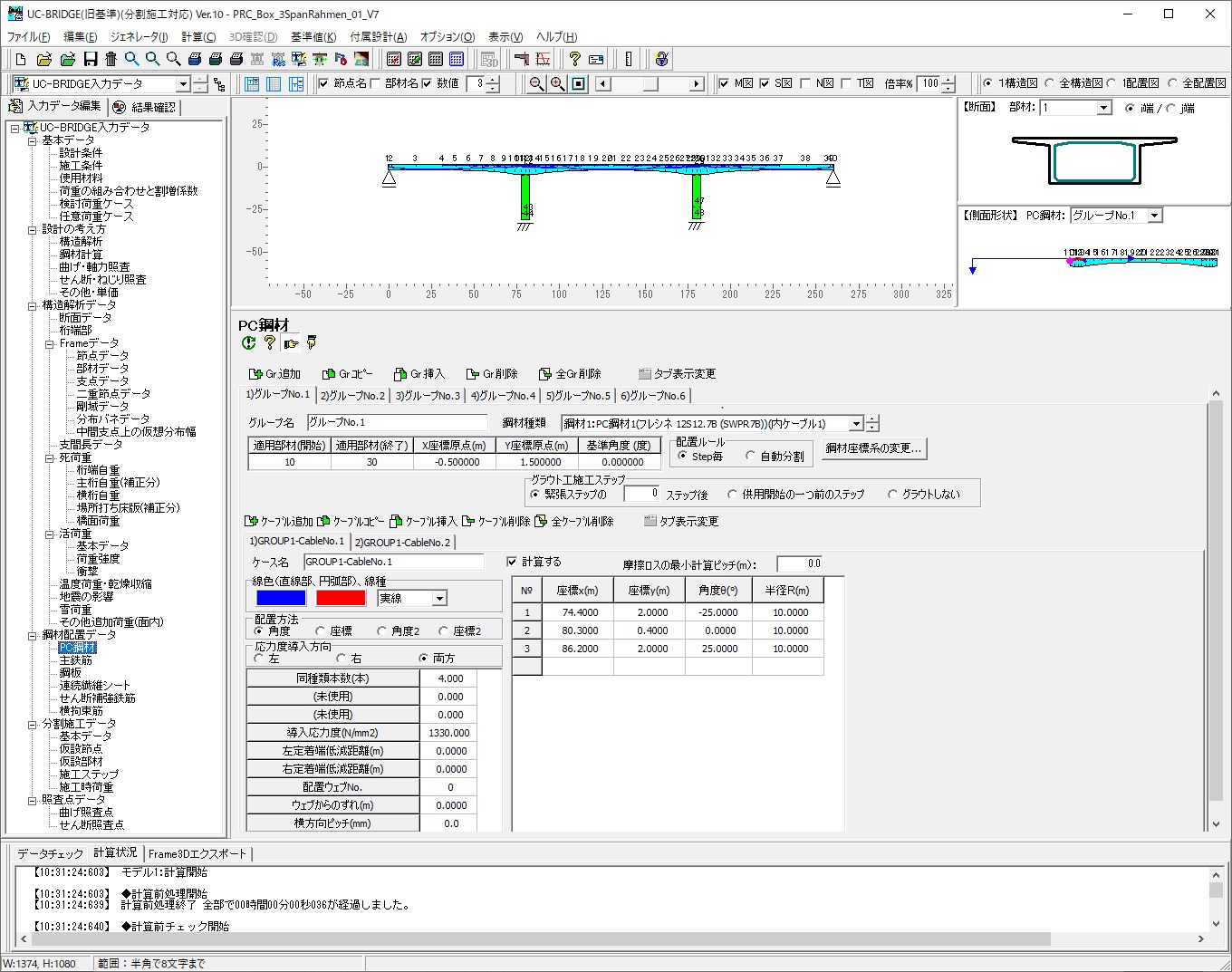Screen dimensions: 1232x972
Task: Click the red arc section color swatch
Action: 341,599
